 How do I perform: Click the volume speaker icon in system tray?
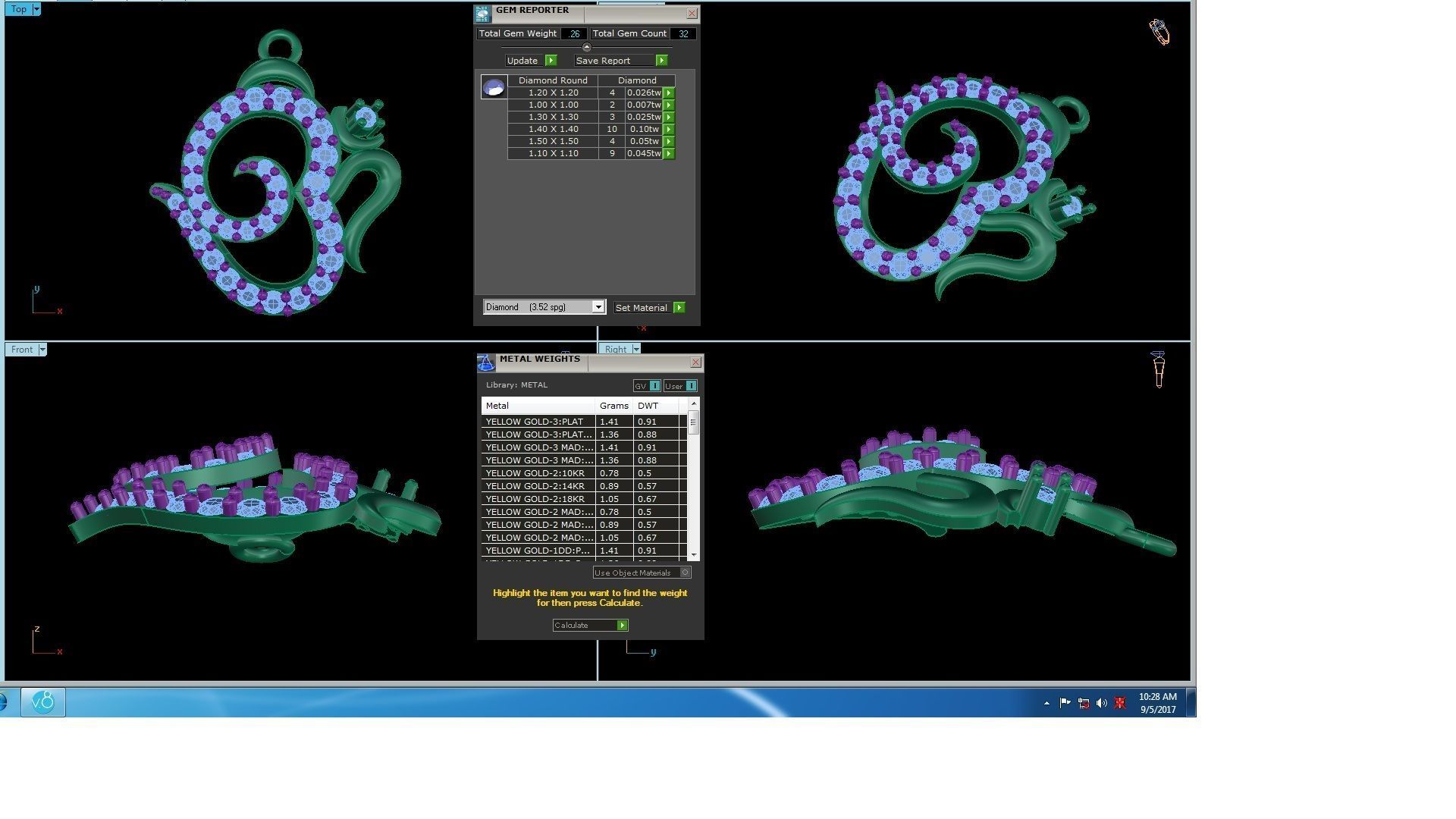(1101, 704)
